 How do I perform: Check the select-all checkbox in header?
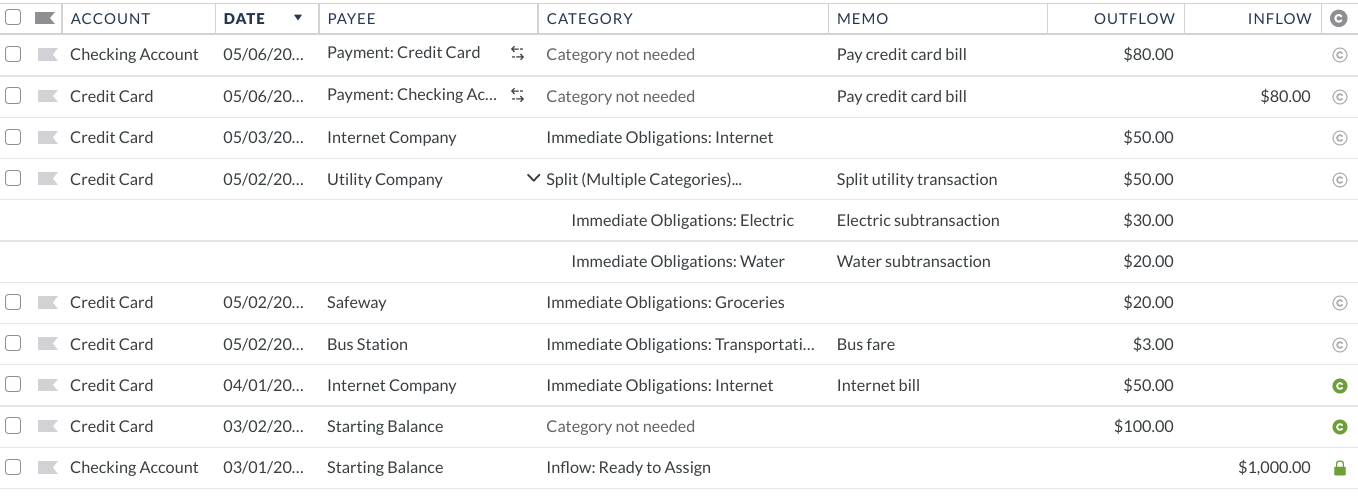(14, 18)
